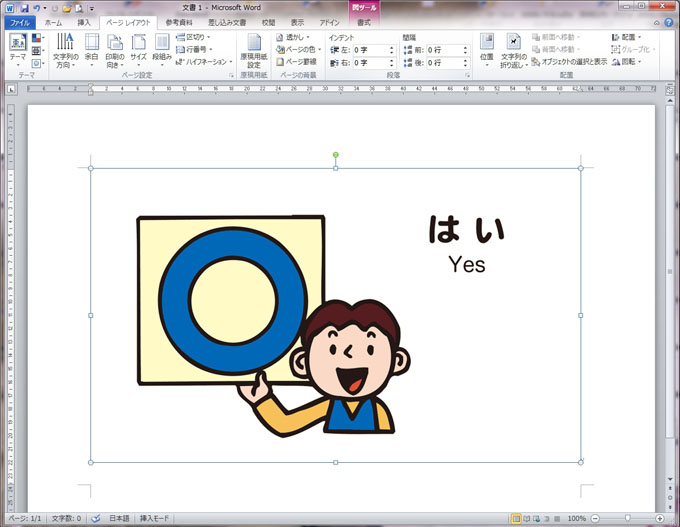The height and width of the screenshot is (527, 680).
Task: Click the 段組み (Columns) icon
Action: (162, 48)
